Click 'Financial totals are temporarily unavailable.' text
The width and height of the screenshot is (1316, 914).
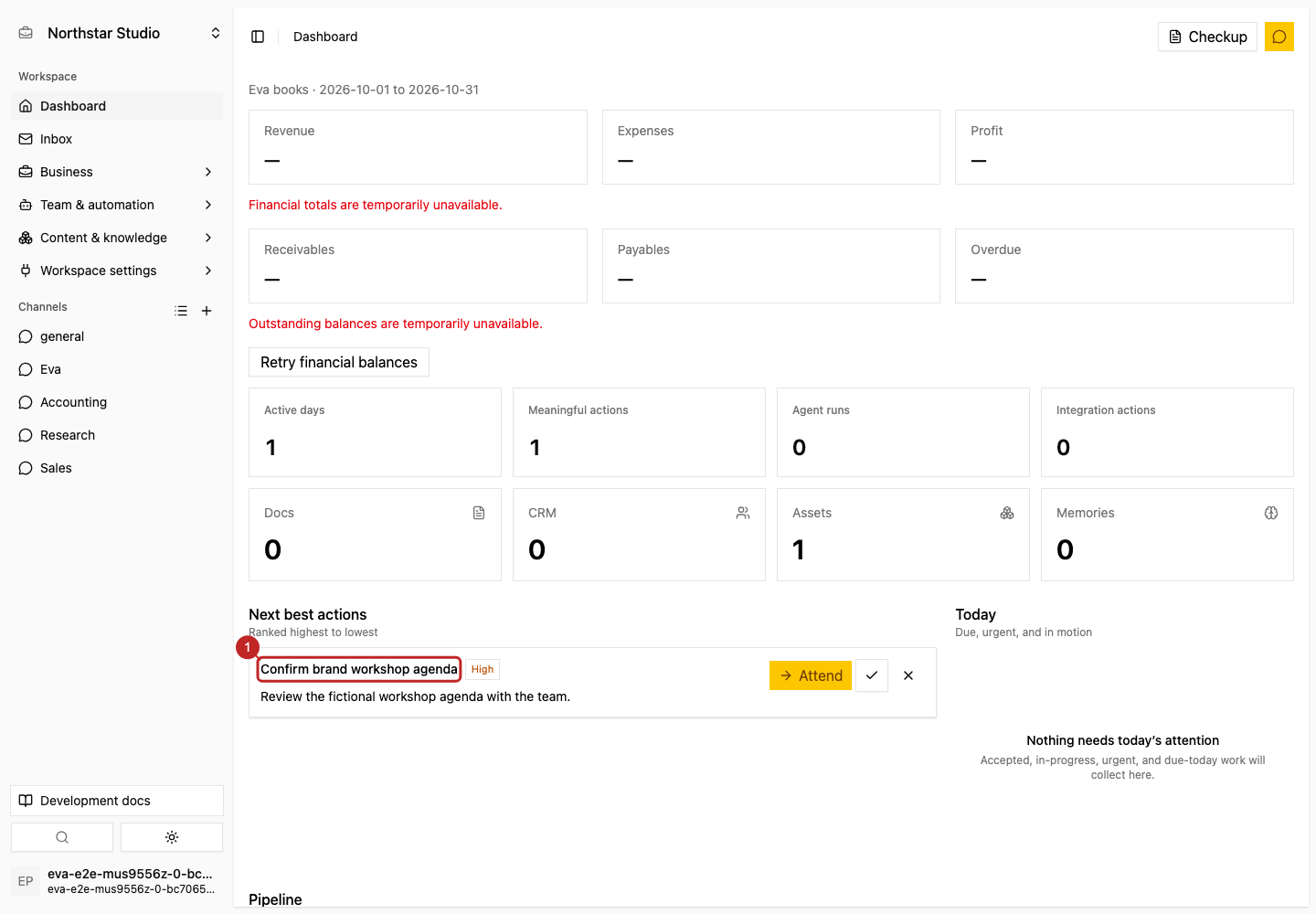pyautogui.click(x=376, y=205)
